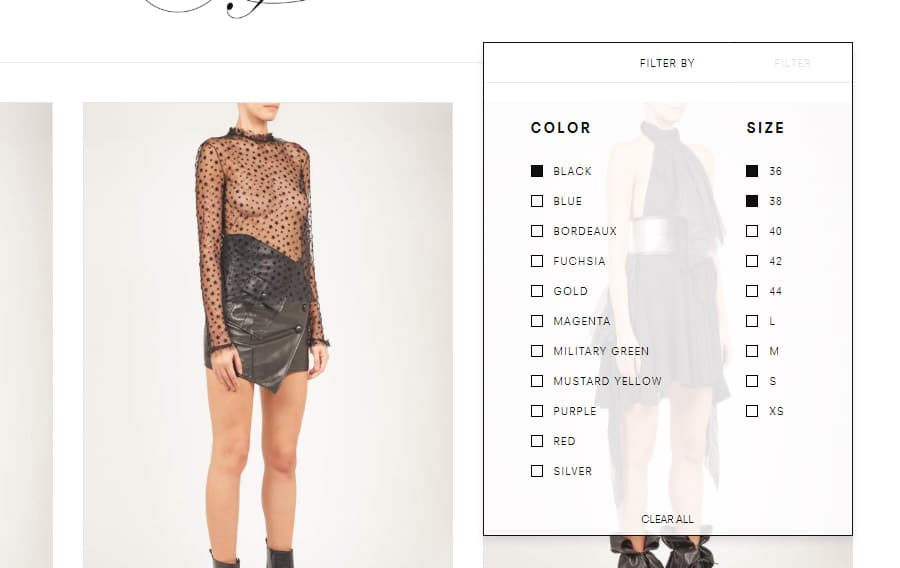Check the size 40 box
The width and height of the screenshot is (900, 568).
[752, 231]
